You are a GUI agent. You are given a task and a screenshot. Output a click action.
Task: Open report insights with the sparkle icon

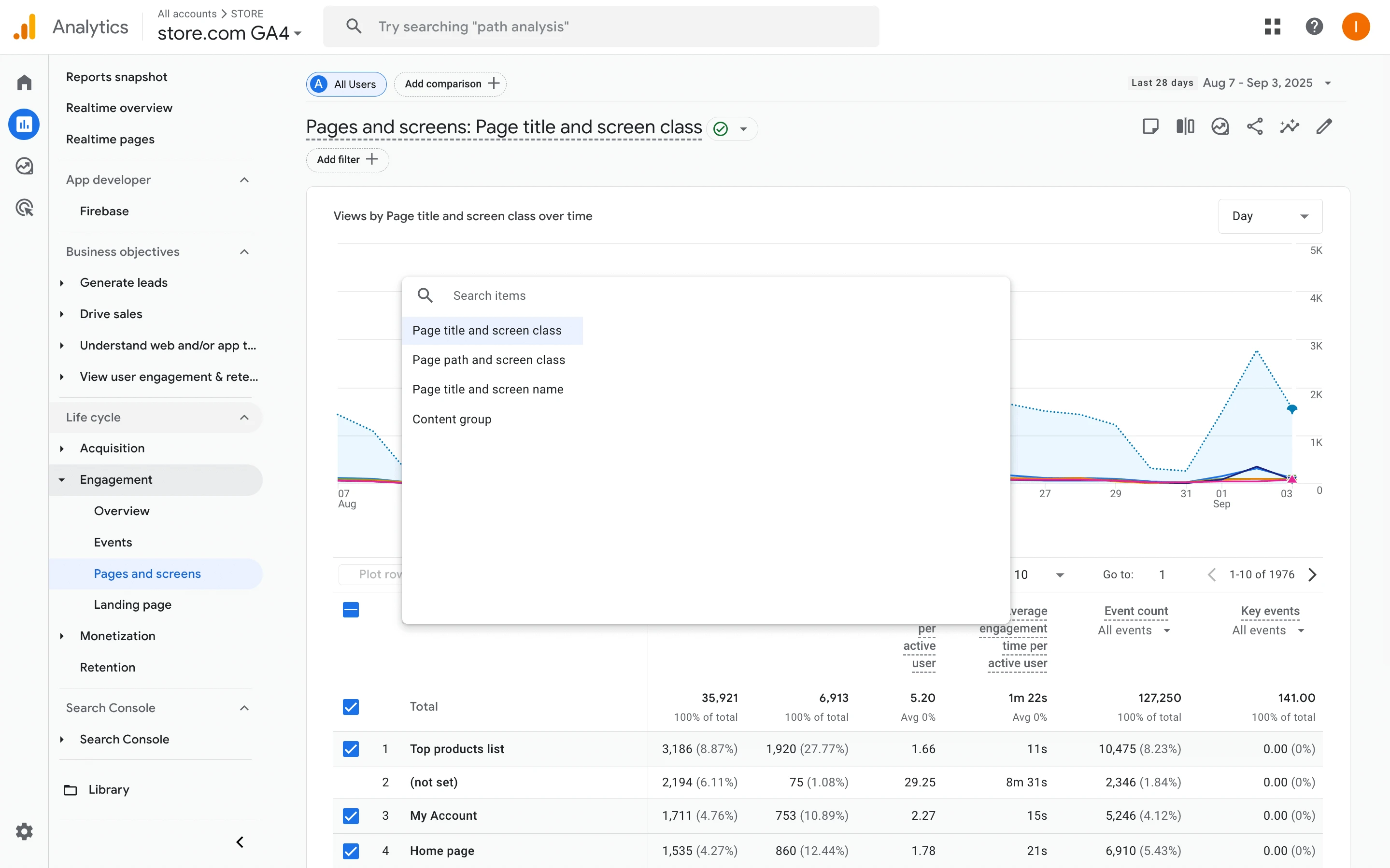tap(1290, 126)
